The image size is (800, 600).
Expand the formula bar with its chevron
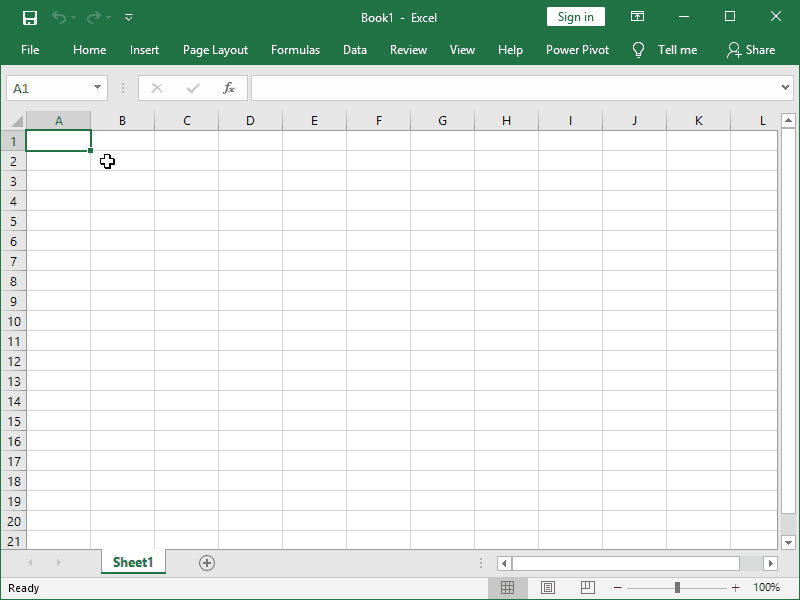pos(786,88)
